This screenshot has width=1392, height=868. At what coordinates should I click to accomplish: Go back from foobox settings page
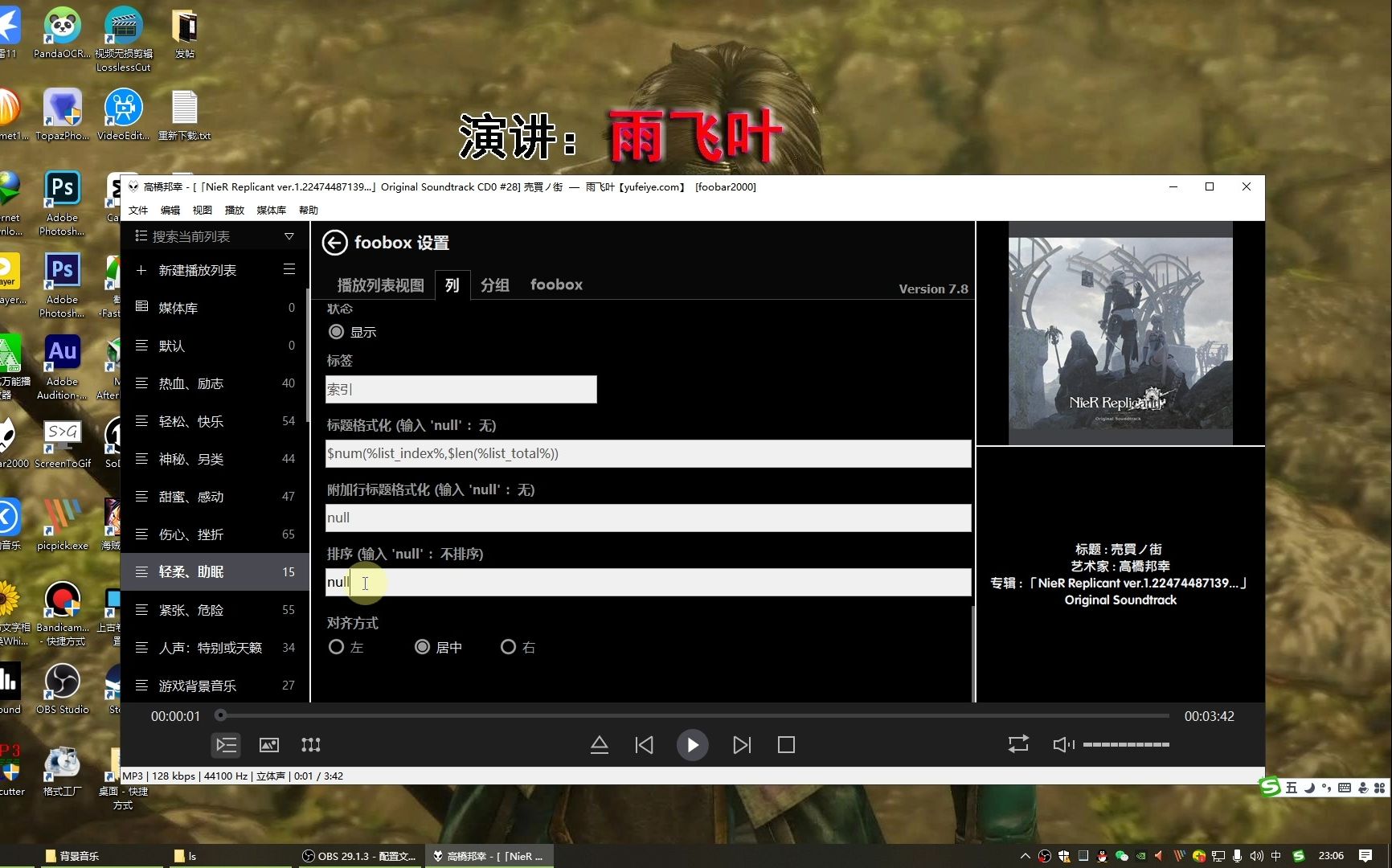[x=334, y=243]
